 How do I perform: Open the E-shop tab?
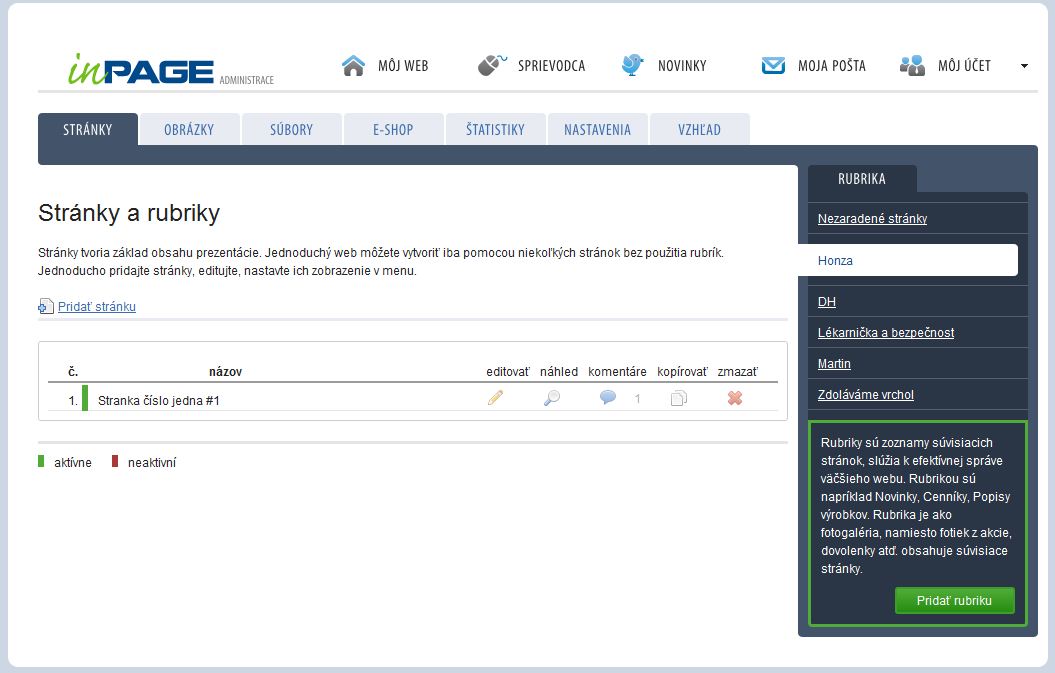click(393, 129)
